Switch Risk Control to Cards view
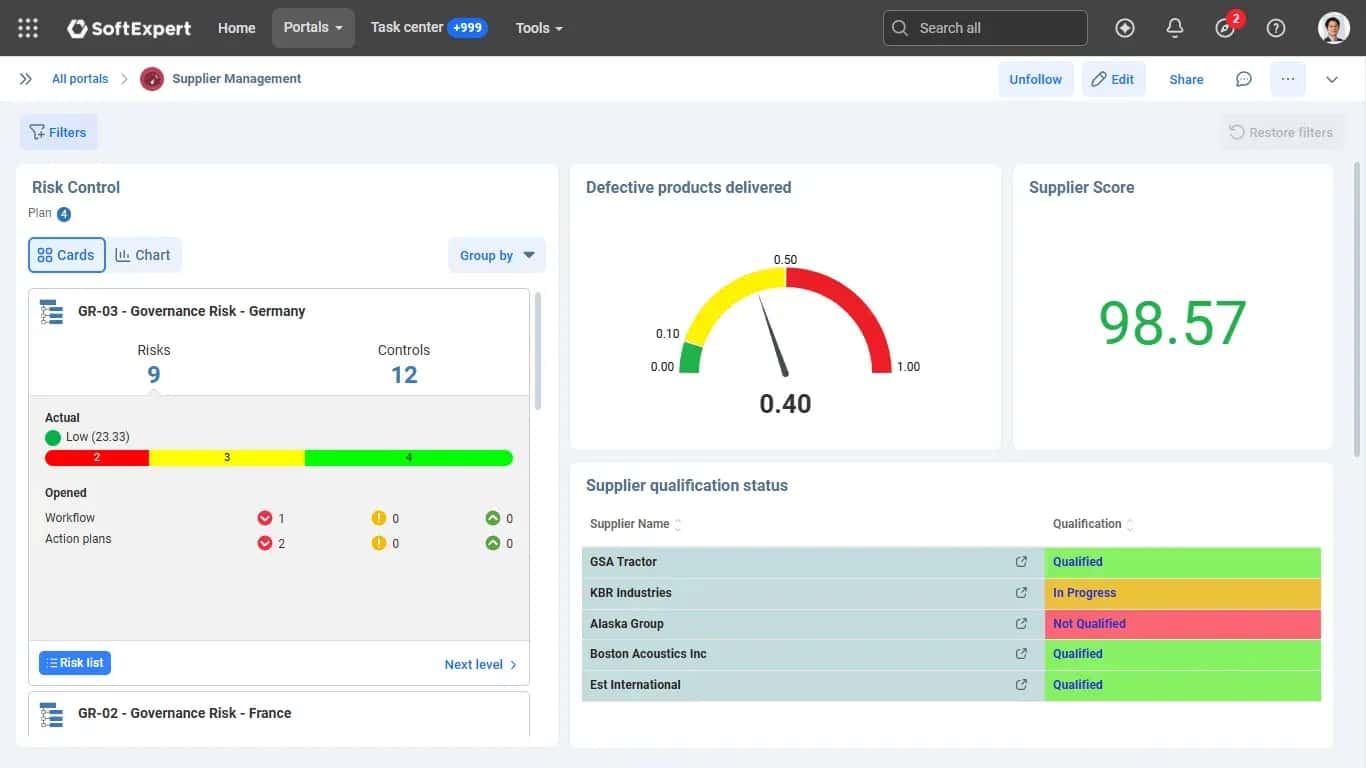Image resolution: width=1366 pixels, height=768 pixels. point(66,255)
